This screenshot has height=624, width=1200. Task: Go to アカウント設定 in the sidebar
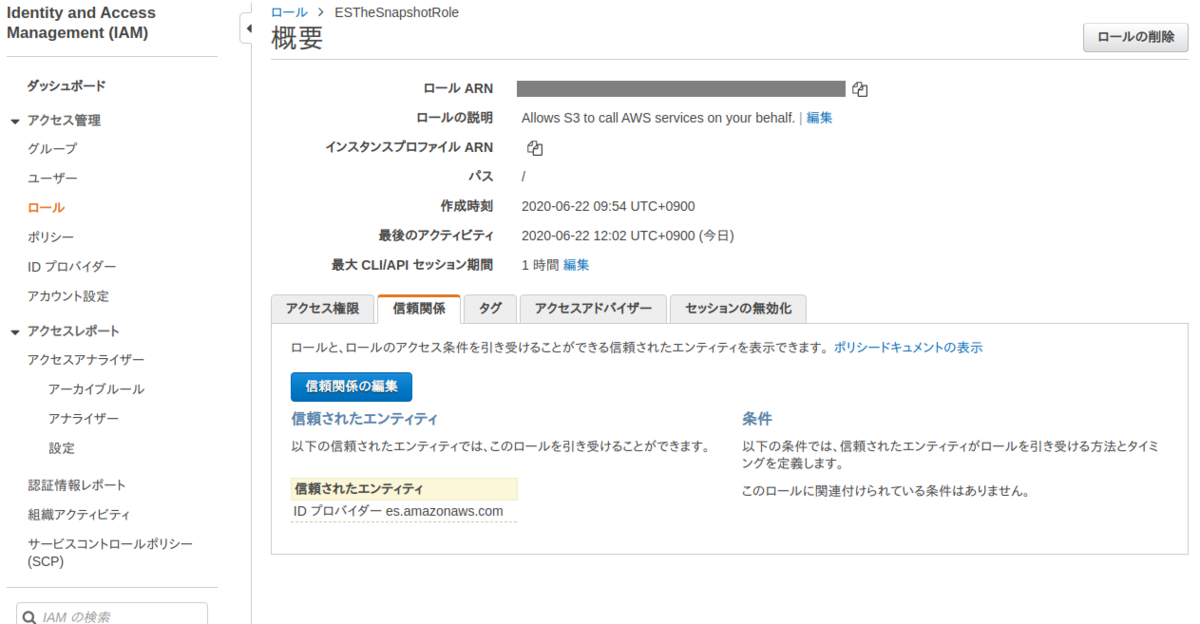pyautogui.click(x=68, y=296)
